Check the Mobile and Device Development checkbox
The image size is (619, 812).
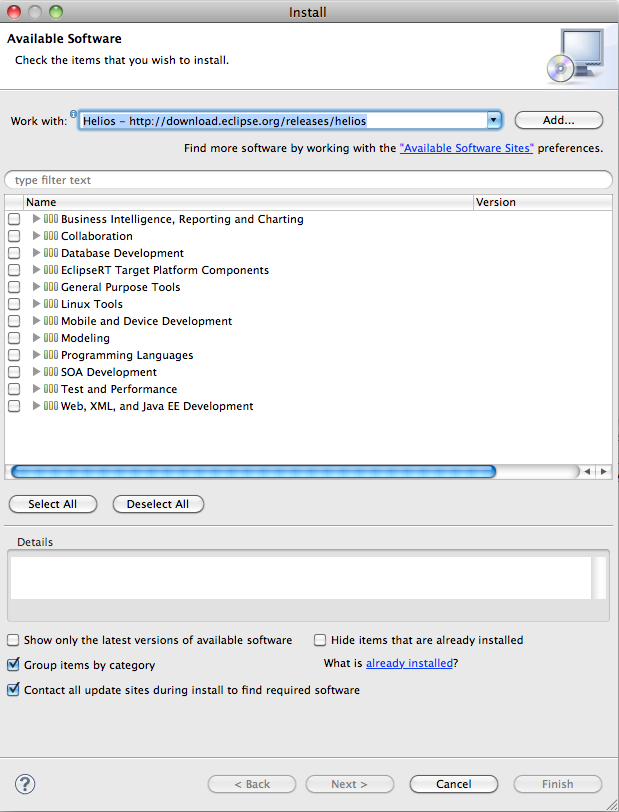click(14, 321)
